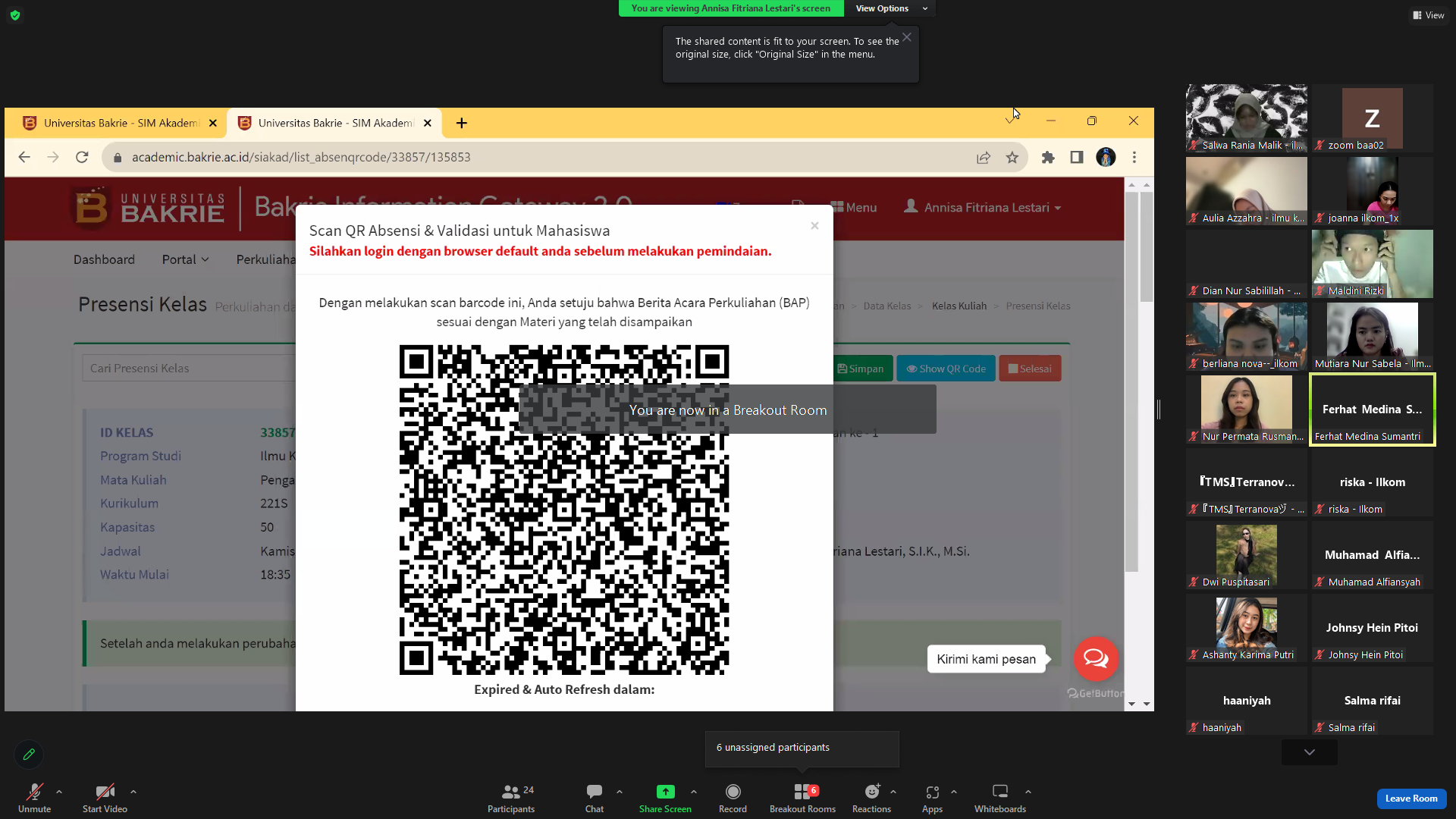
Task: Reload the browser page
Action: pyautogui.click(x=82, y=157)
